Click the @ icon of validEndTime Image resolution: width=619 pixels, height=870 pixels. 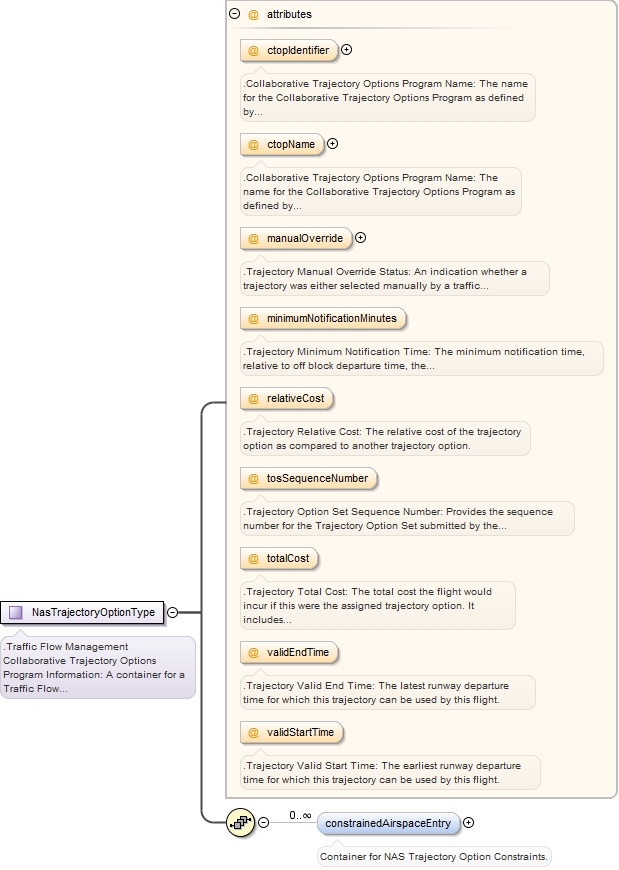pos(254,653)
